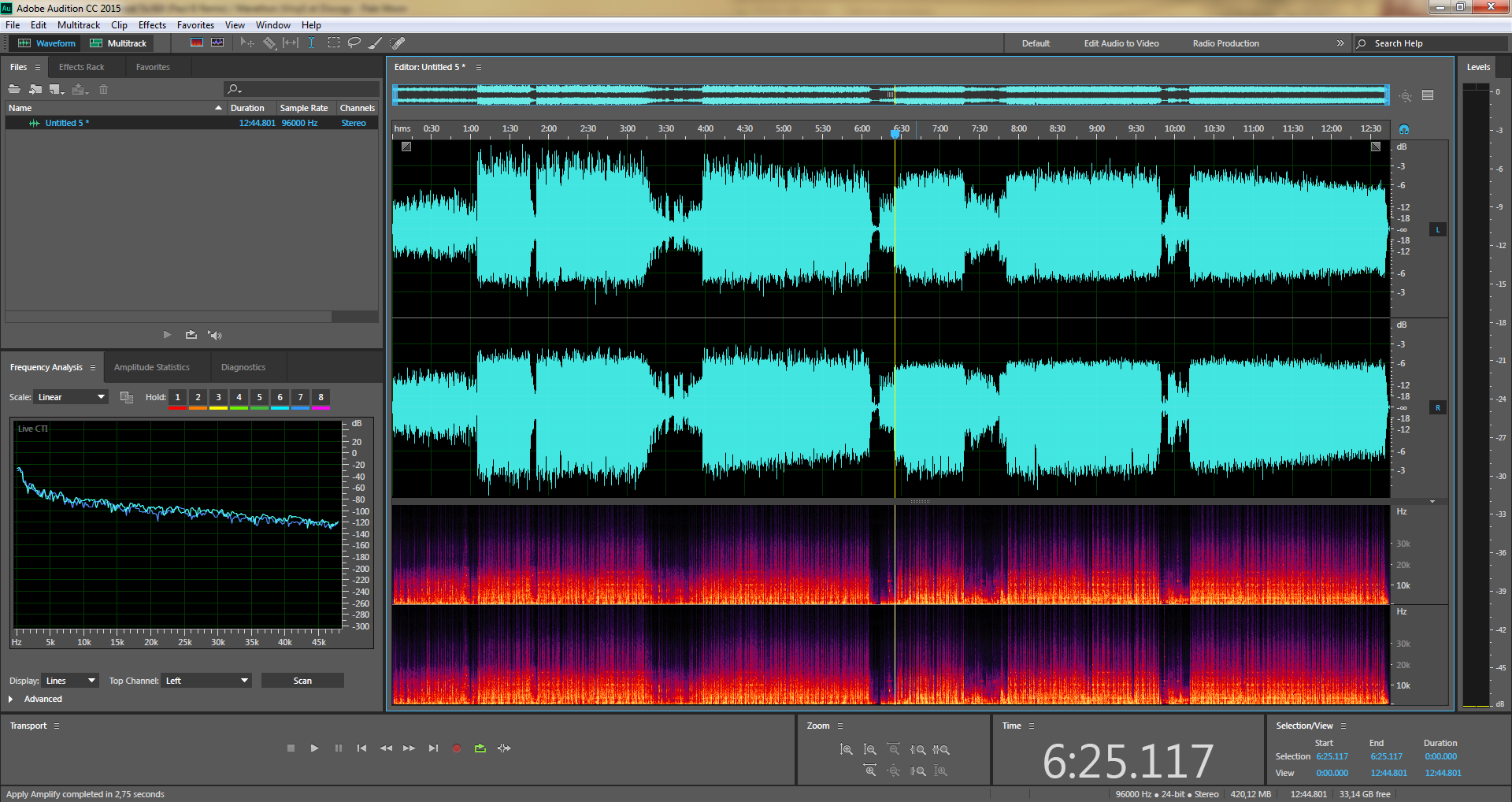Click the Files panel autoplay speaker icon
The width and height of the screenshot is (1512, 802).
tap(214, 335)
